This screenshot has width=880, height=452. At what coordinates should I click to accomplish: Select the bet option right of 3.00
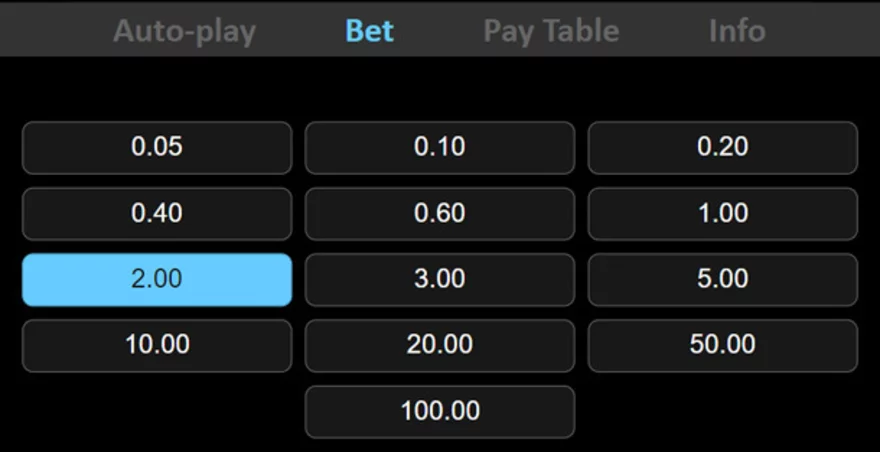tap(722, 279)
